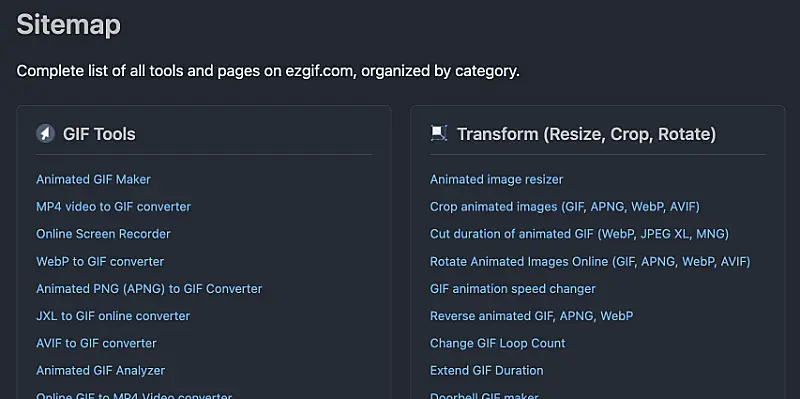
Task: Open the Animated GIF Maker link
Action: [x=93, y=180]
